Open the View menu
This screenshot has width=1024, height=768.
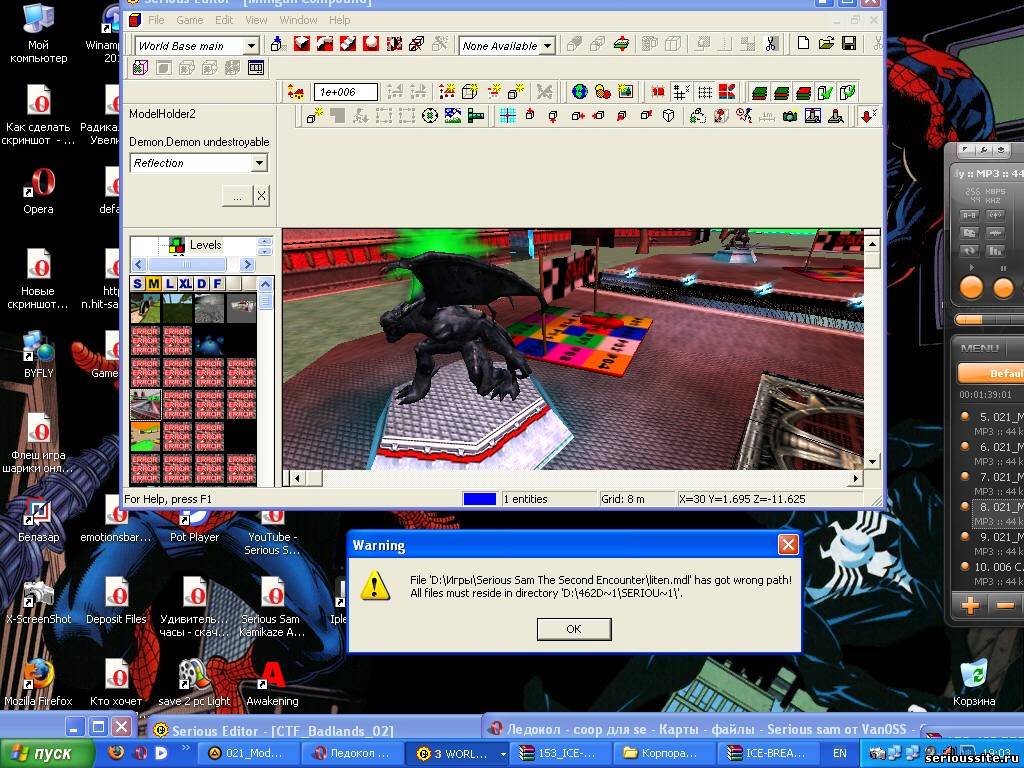coord(256,20)
